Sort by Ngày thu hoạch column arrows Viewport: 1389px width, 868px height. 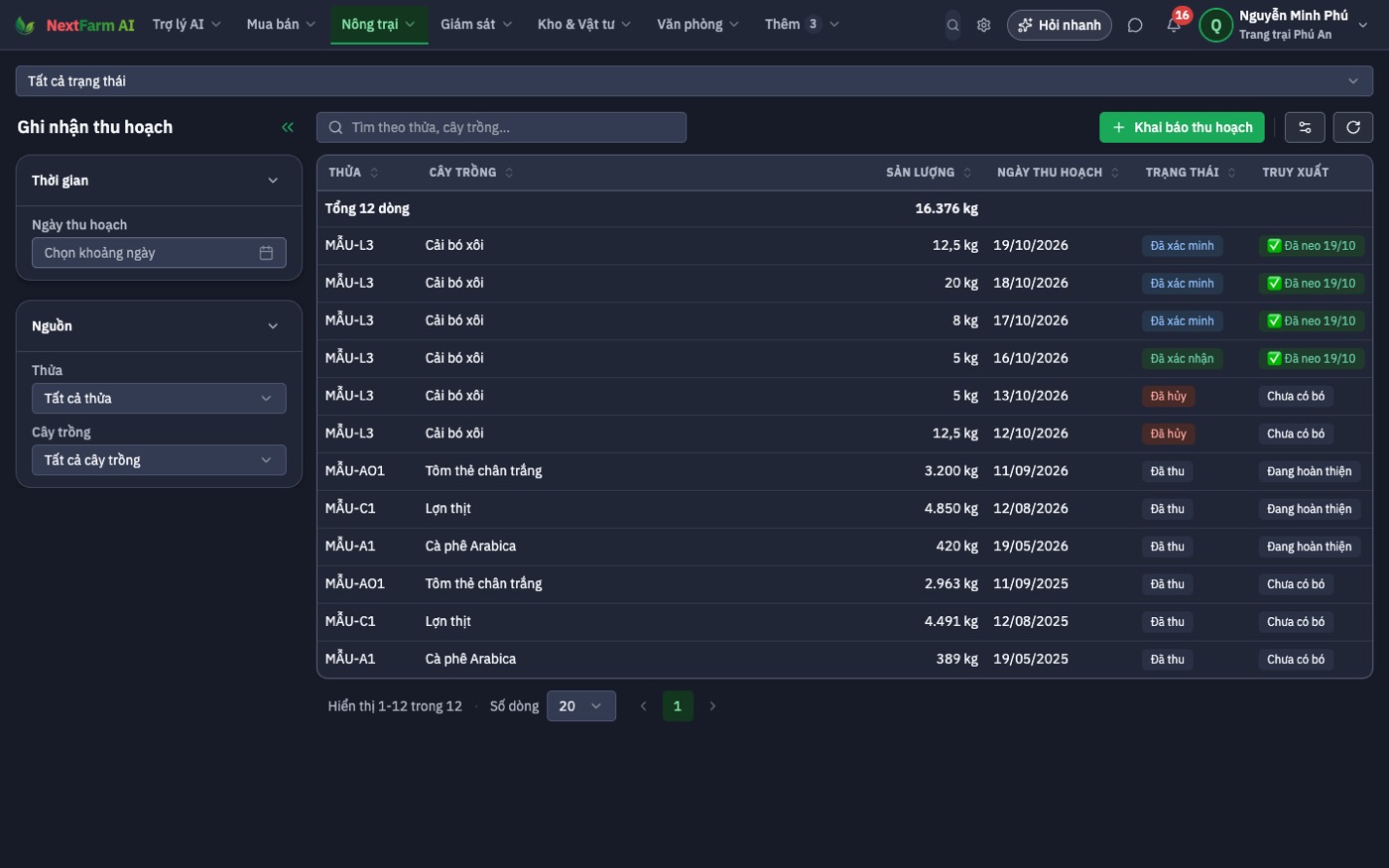[1115, 173]
